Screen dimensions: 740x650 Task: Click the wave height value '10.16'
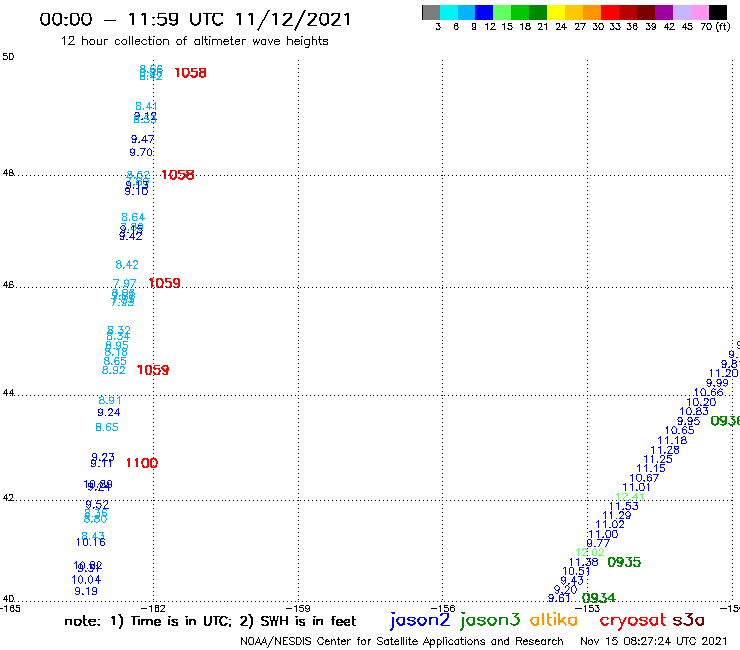point(91,542)
